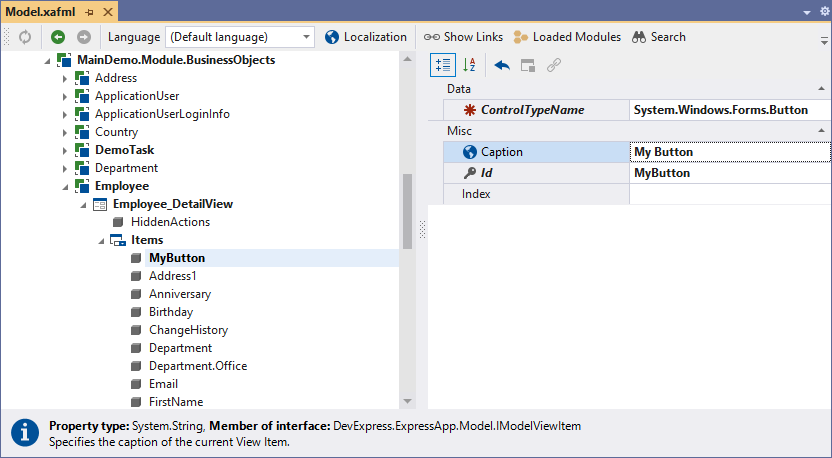Select the FirstName item
Image resolution: width=832 pixels, height=458 pixels.
[x=176, y=402]
